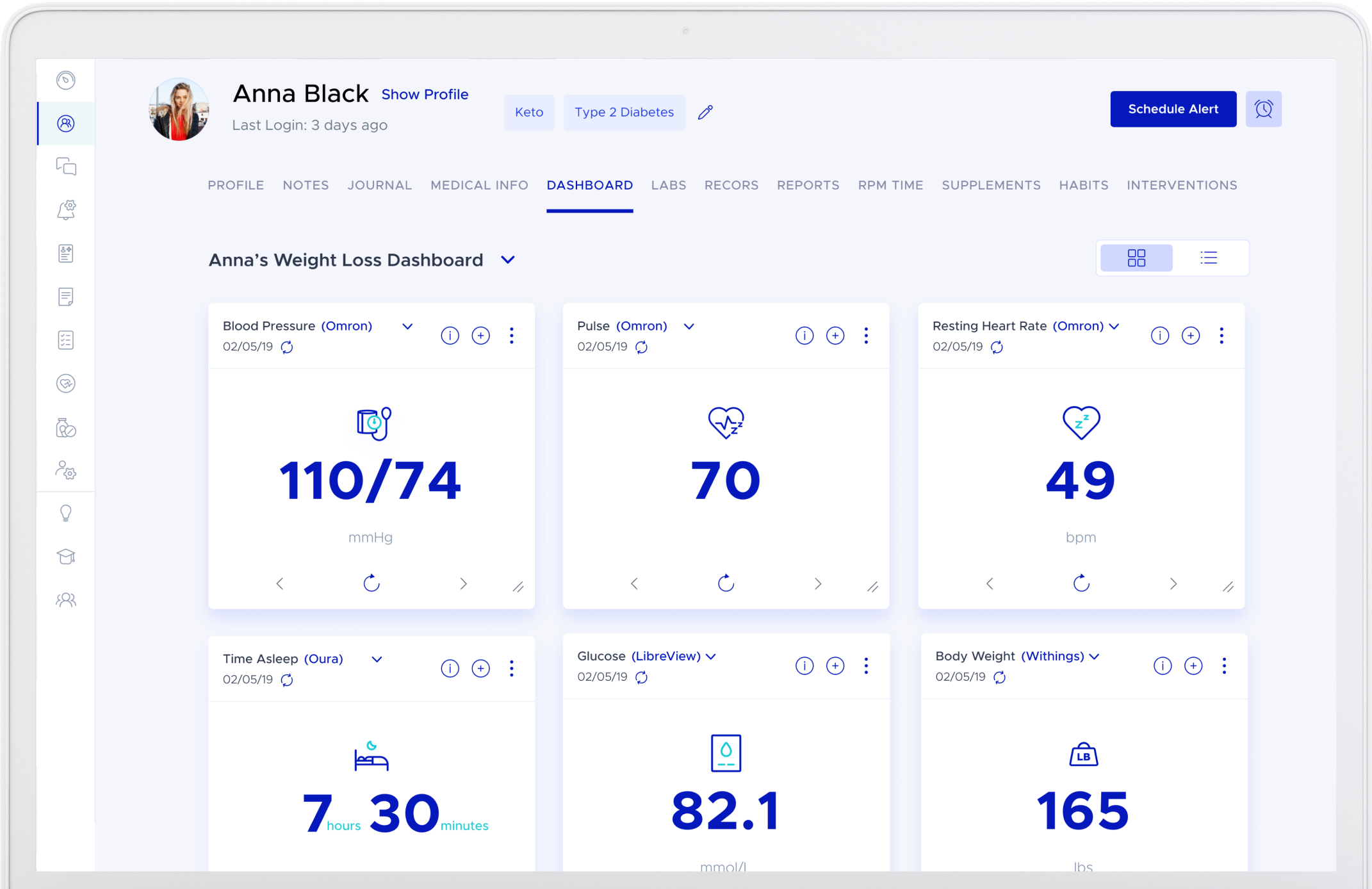Image resolution: width=1372 pixels, height=889 pixels.
Task: Click the Show Profile link
Action: click(425, 95)
